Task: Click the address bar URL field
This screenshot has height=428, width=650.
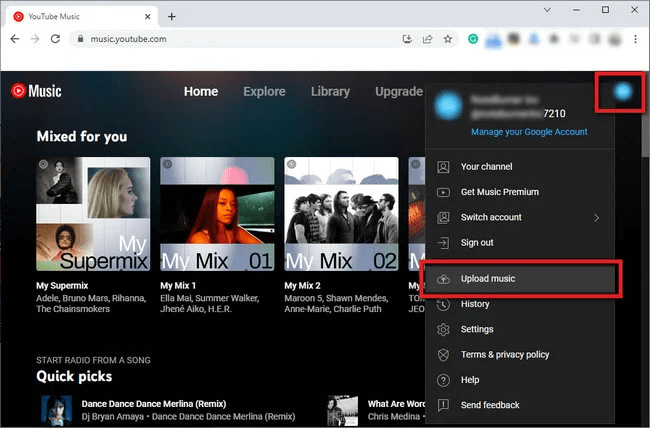Action: pyautogui.click(x=230, y=39)
